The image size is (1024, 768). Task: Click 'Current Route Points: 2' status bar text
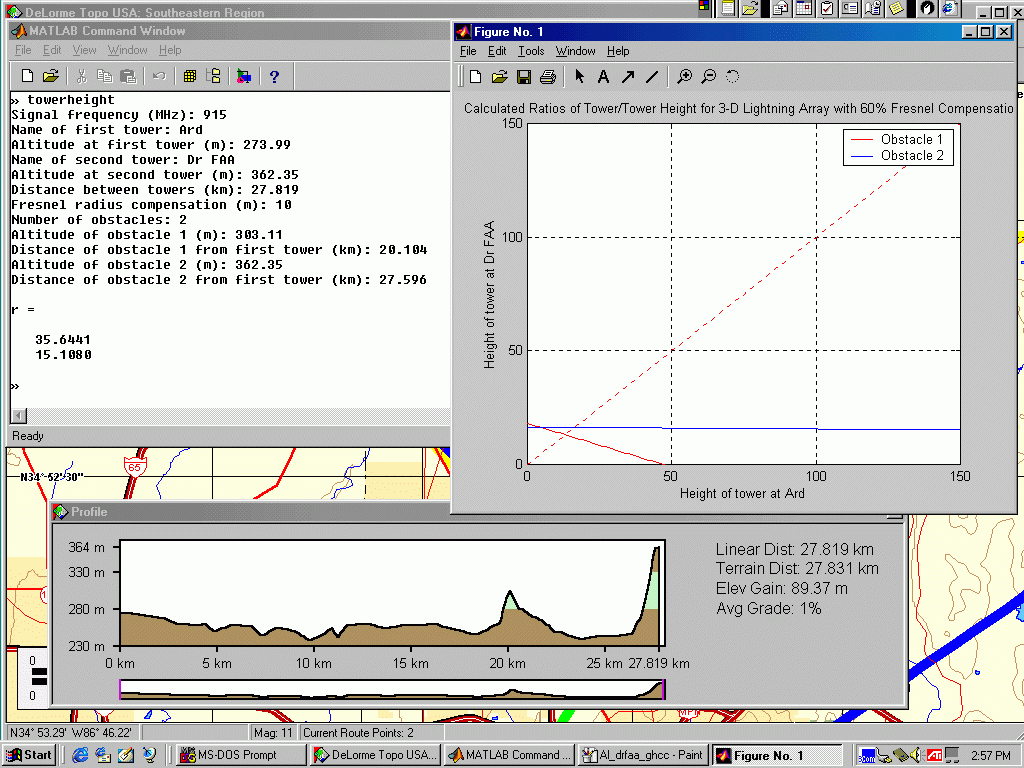tap(359, 733)
